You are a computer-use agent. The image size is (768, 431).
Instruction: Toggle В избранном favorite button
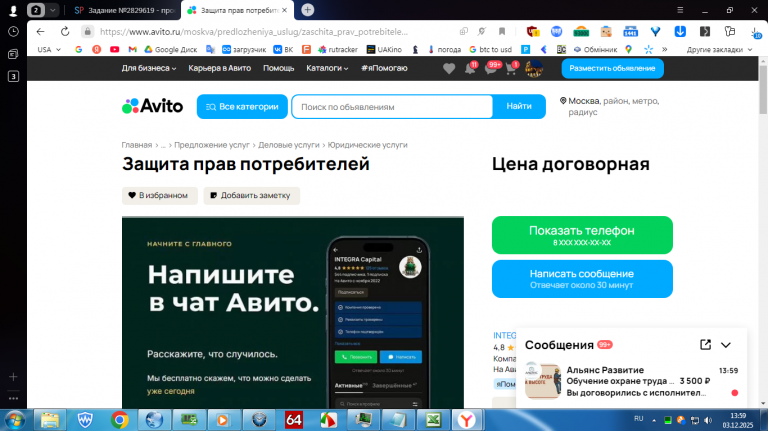(160, 195)
